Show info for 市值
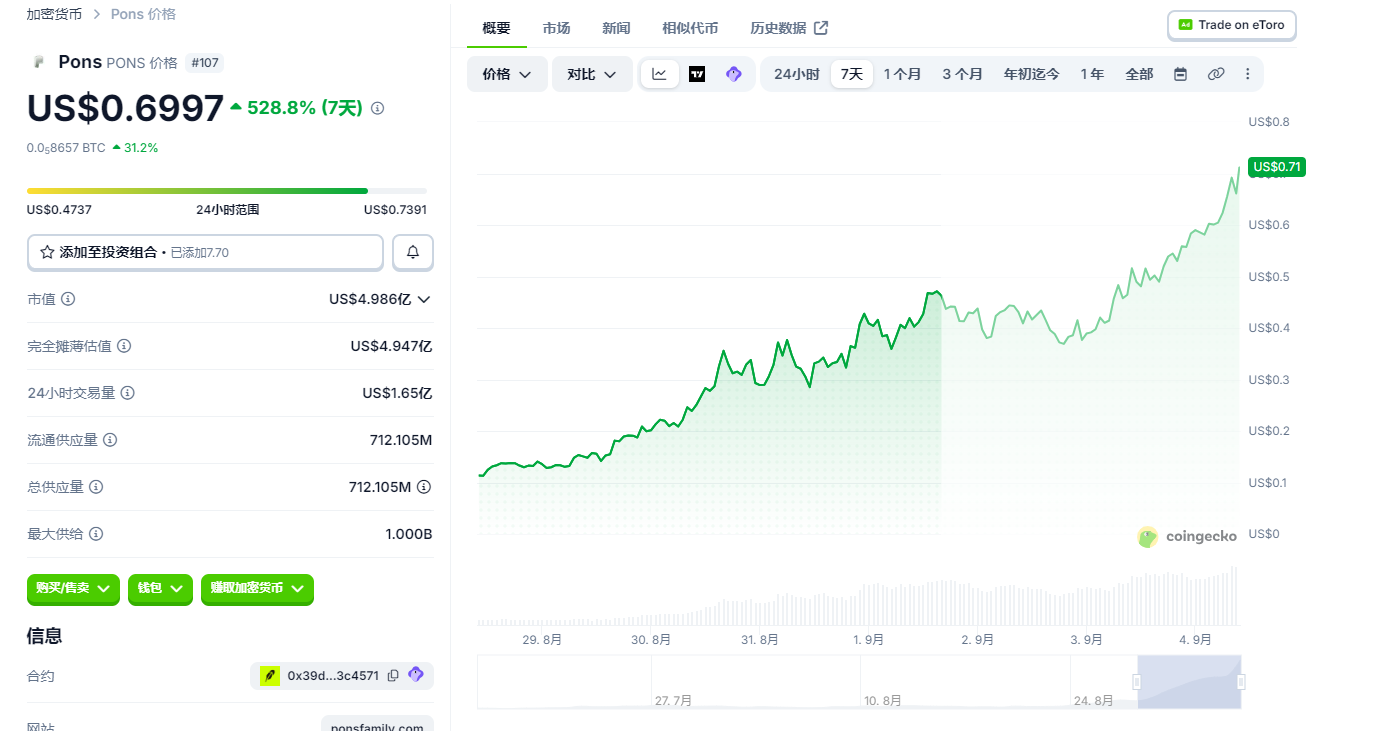1376x731 pixels. tap(68, 299)
